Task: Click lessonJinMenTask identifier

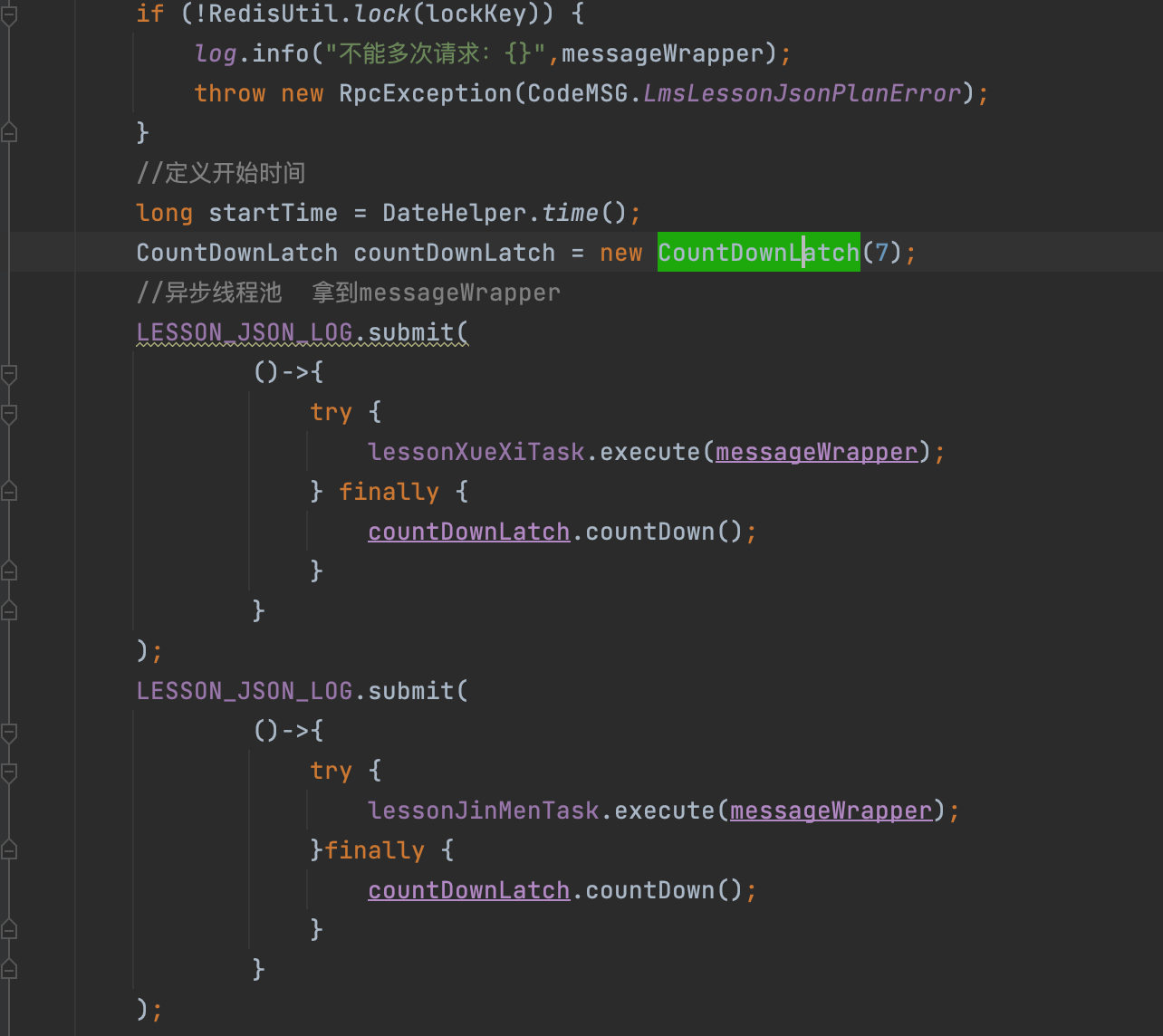Action: [484, 811]
